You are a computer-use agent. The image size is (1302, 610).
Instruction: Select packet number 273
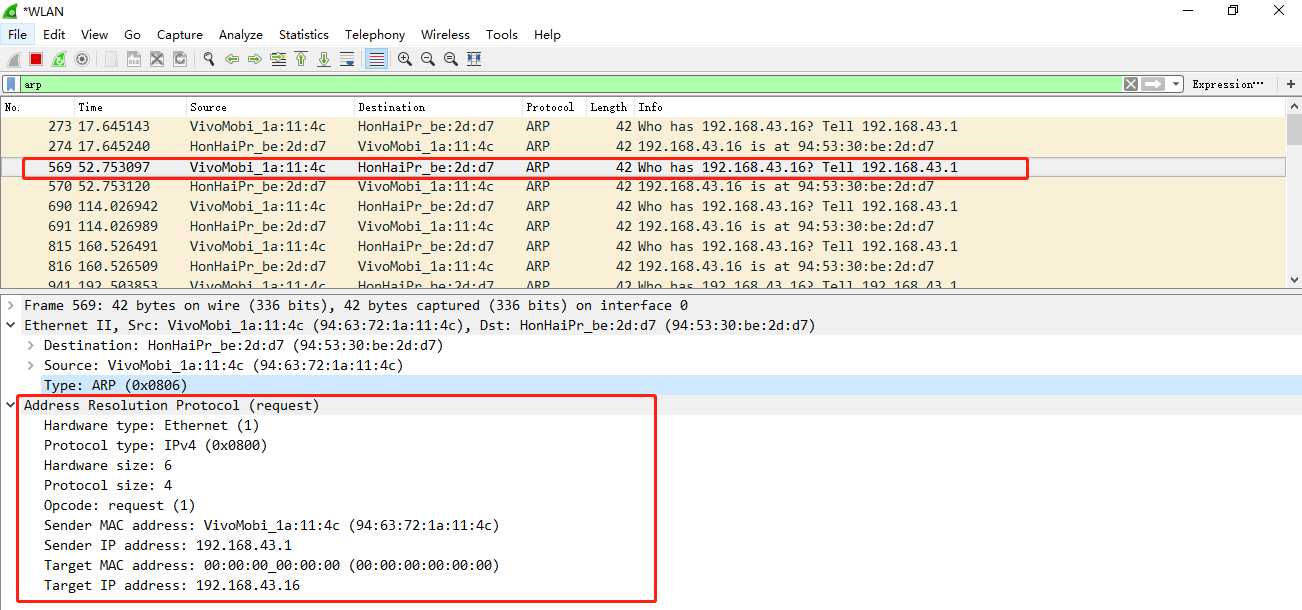[643, 127]
